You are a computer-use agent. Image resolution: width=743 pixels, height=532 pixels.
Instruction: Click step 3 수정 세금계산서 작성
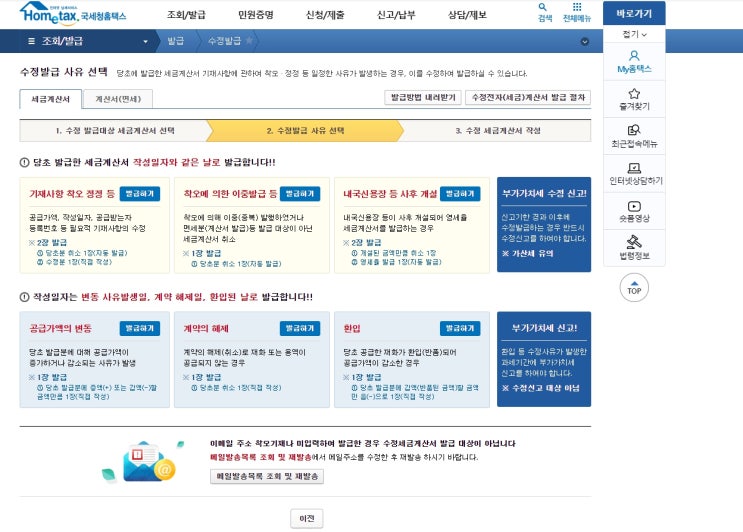(x=498, y=131)
